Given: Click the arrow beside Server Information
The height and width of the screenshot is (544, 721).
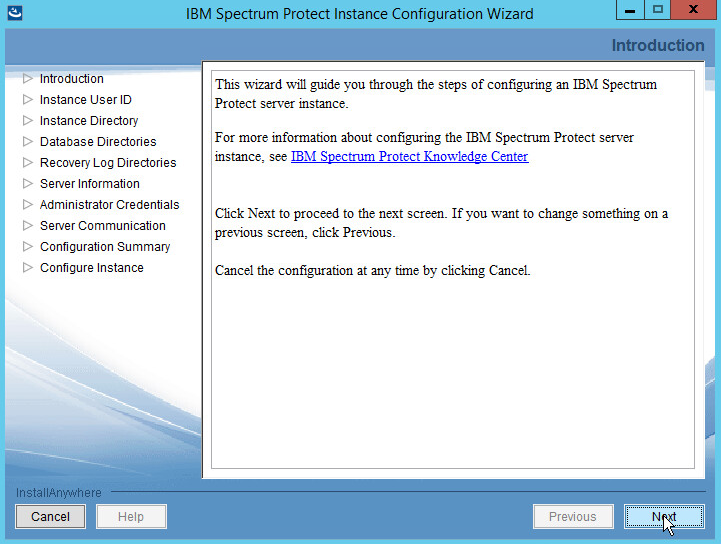Looking at the screenshot, I should tap(28, 184).
